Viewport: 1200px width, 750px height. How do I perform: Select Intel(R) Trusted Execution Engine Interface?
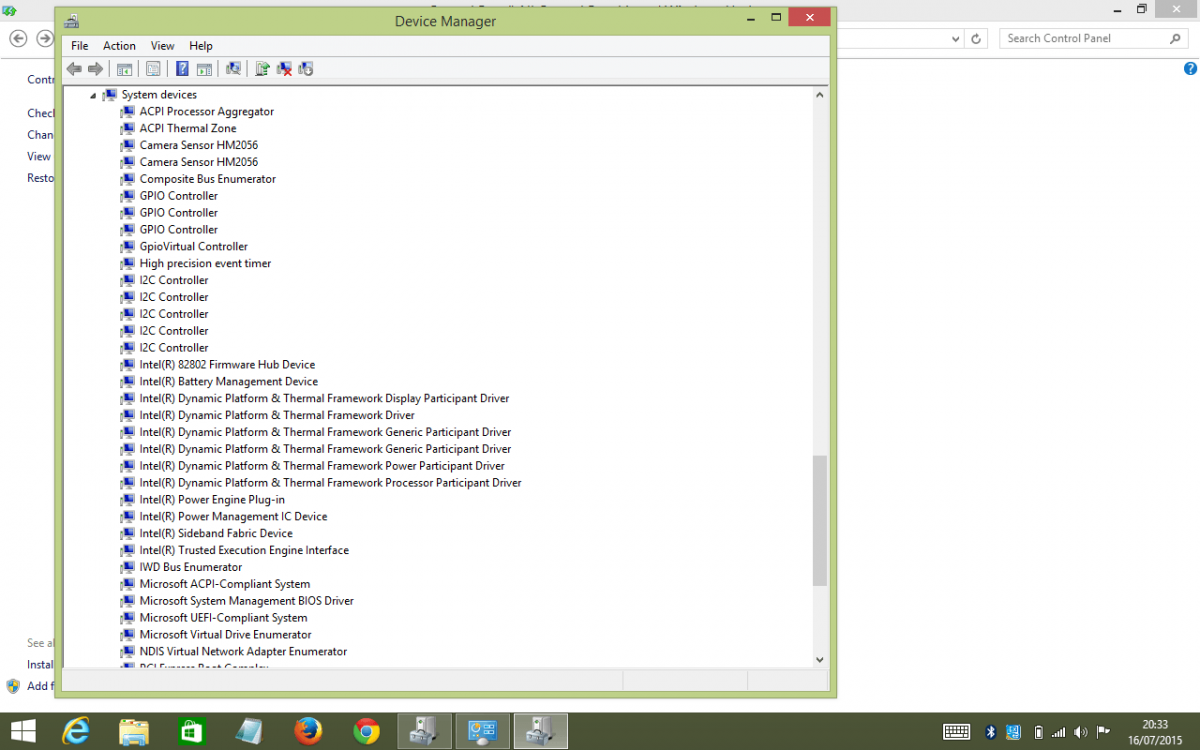[244, 551]
